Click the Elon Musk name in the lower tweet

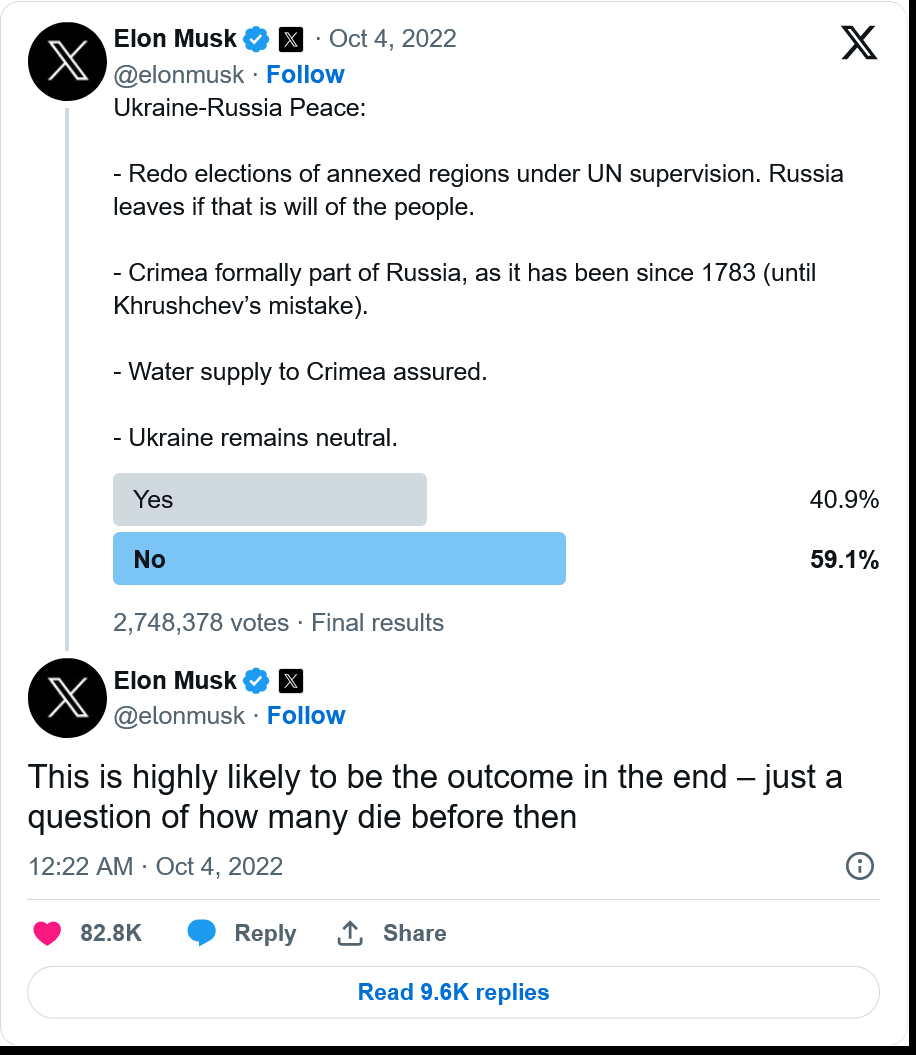pyautogui.click(x=175, y=681)
